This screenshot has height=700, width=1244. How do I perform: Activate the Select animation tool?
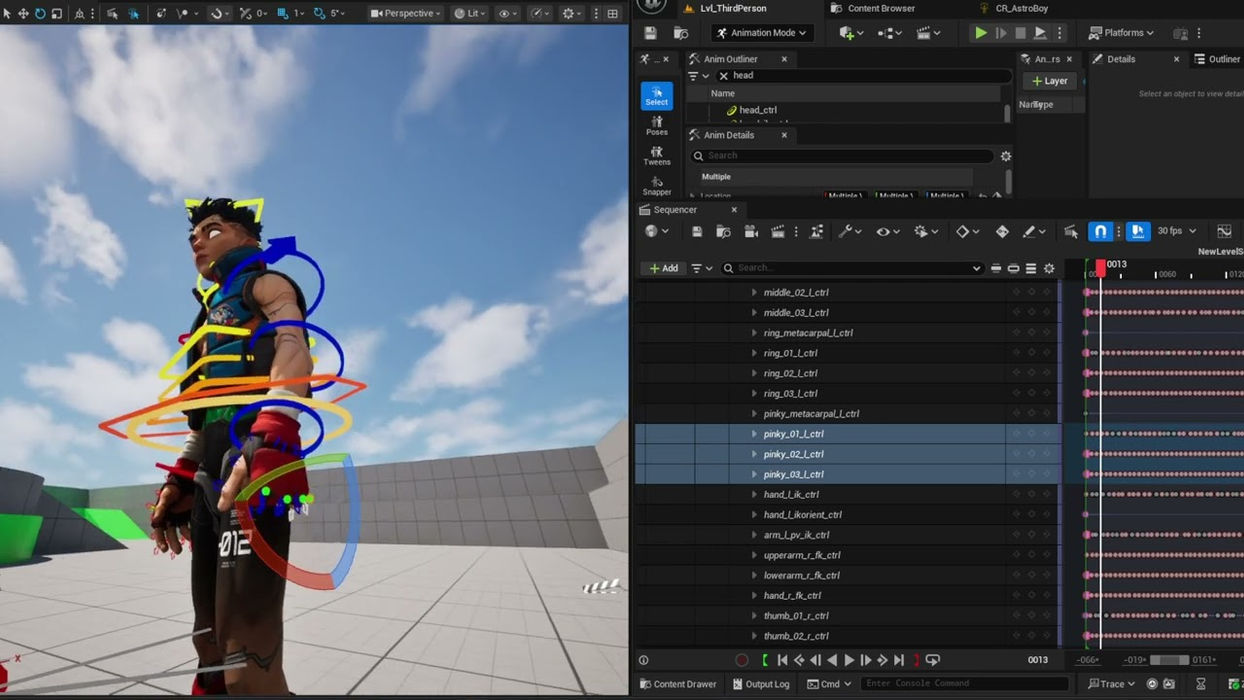point(657,96)
